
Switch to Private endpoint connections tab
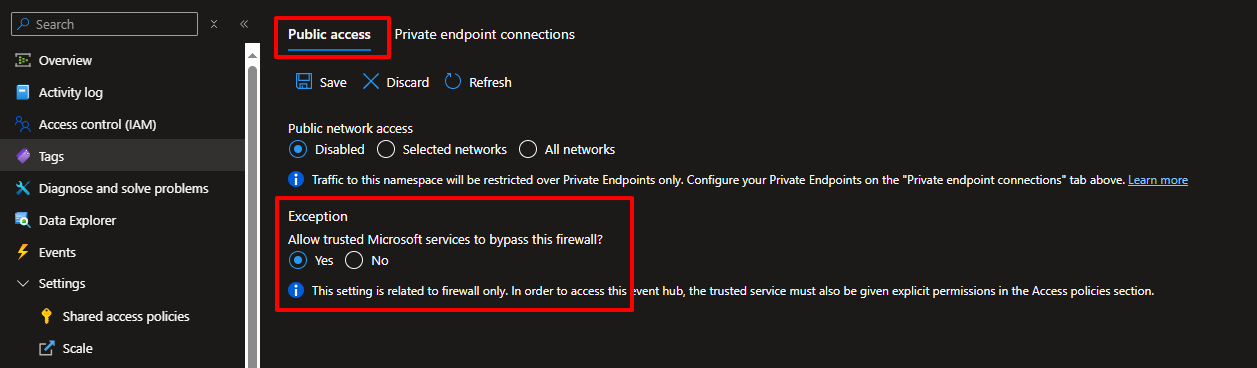point(485,34)
